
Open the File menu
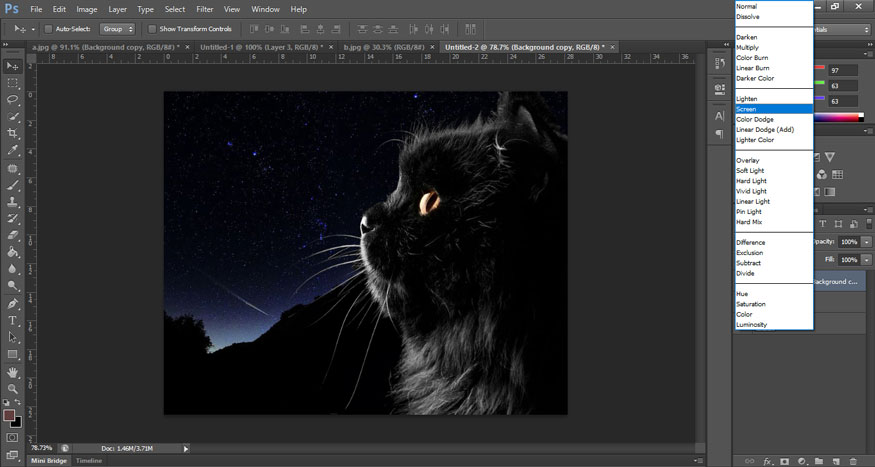(36, 9)
